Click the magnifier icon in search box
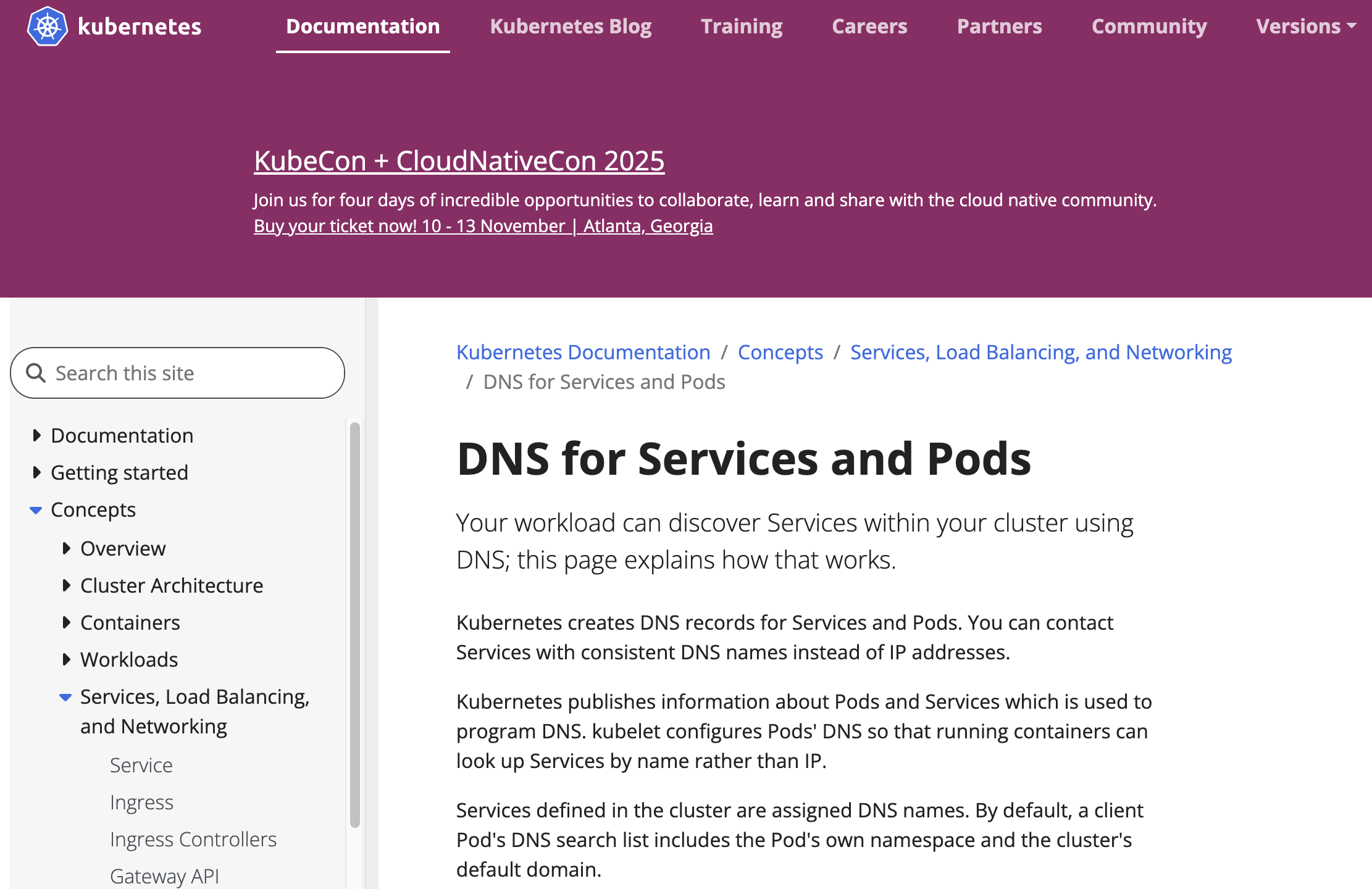 [36, 373]
